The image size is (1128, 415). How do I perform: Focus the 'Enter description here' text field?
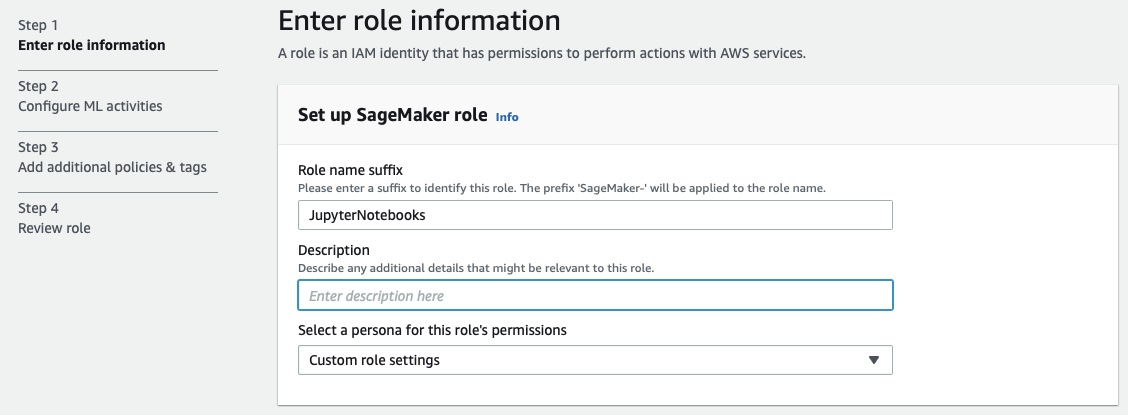point(594,296)
